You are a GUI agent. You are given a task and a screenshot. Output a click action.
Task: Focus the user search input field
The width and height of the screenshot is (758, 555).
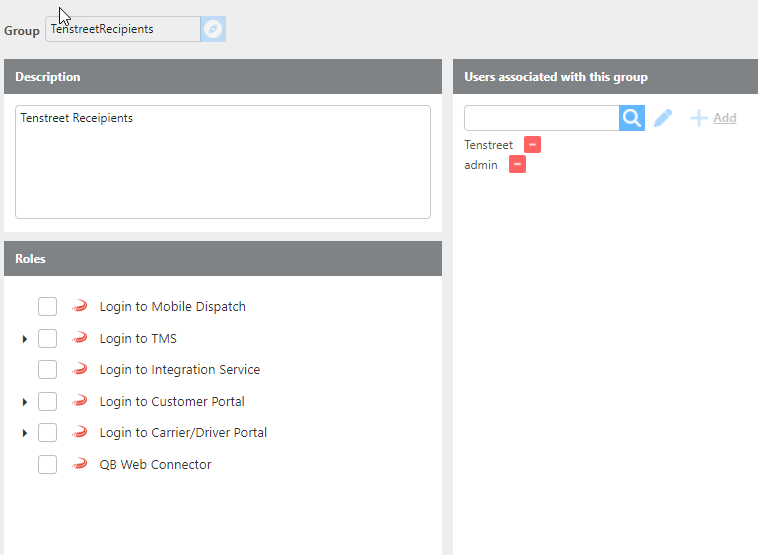click(541, 118)
